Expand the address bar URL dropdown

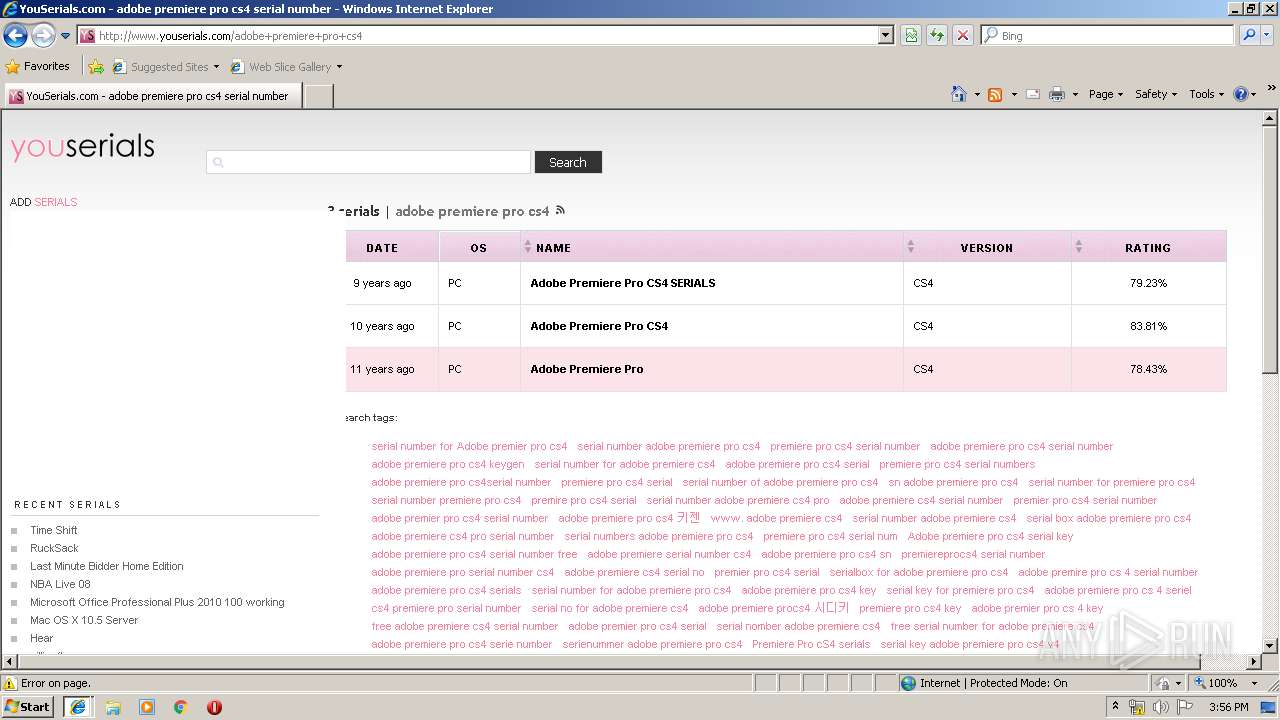point(886,35)
